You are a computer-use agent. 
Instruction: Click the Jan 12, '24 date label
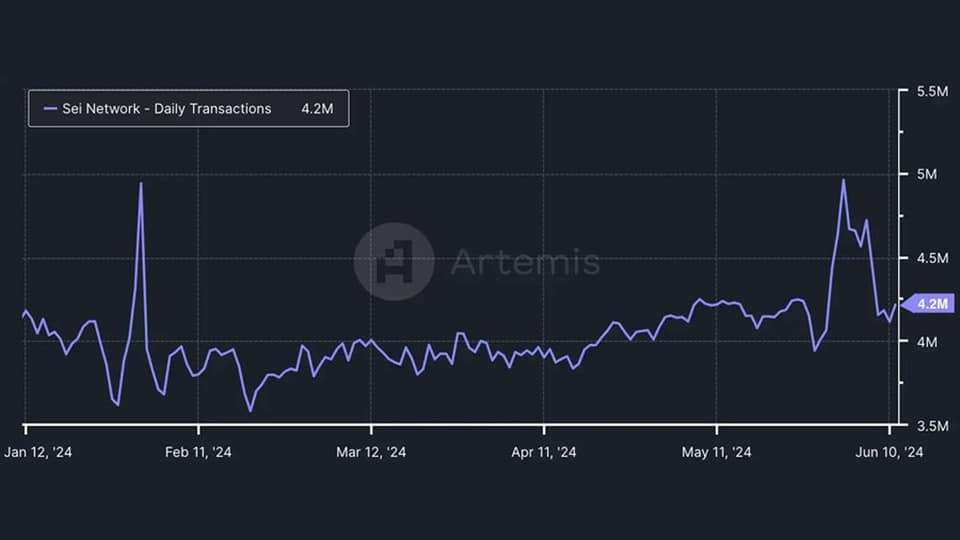tap(38, 452)
